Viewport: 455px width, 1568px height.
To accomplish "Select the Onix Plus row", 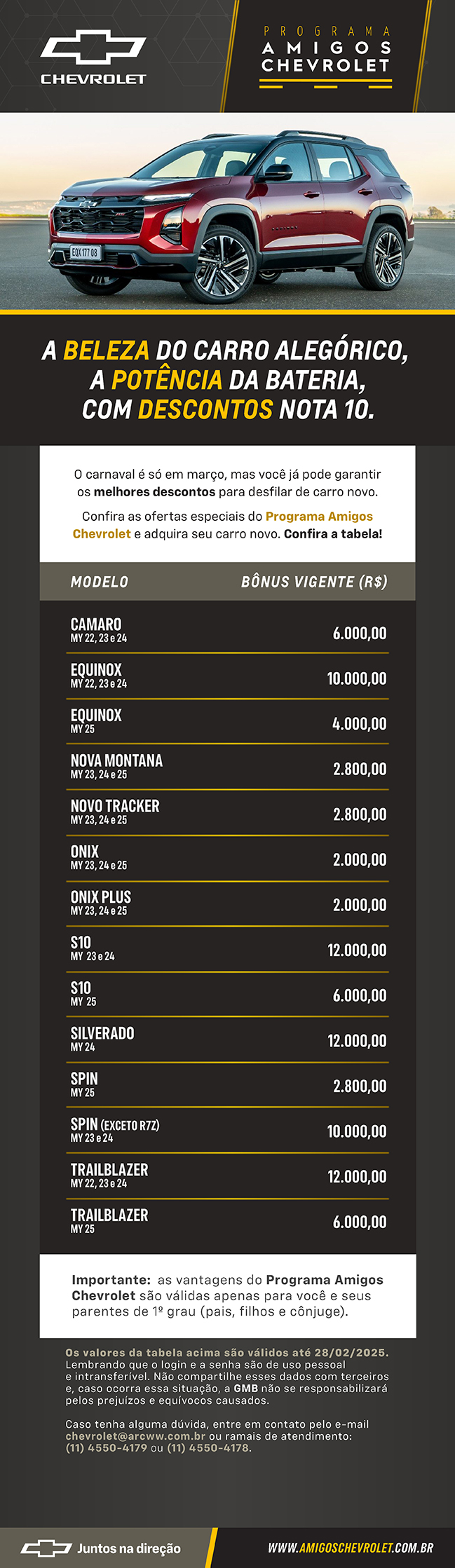I will (x=229, y=903).
